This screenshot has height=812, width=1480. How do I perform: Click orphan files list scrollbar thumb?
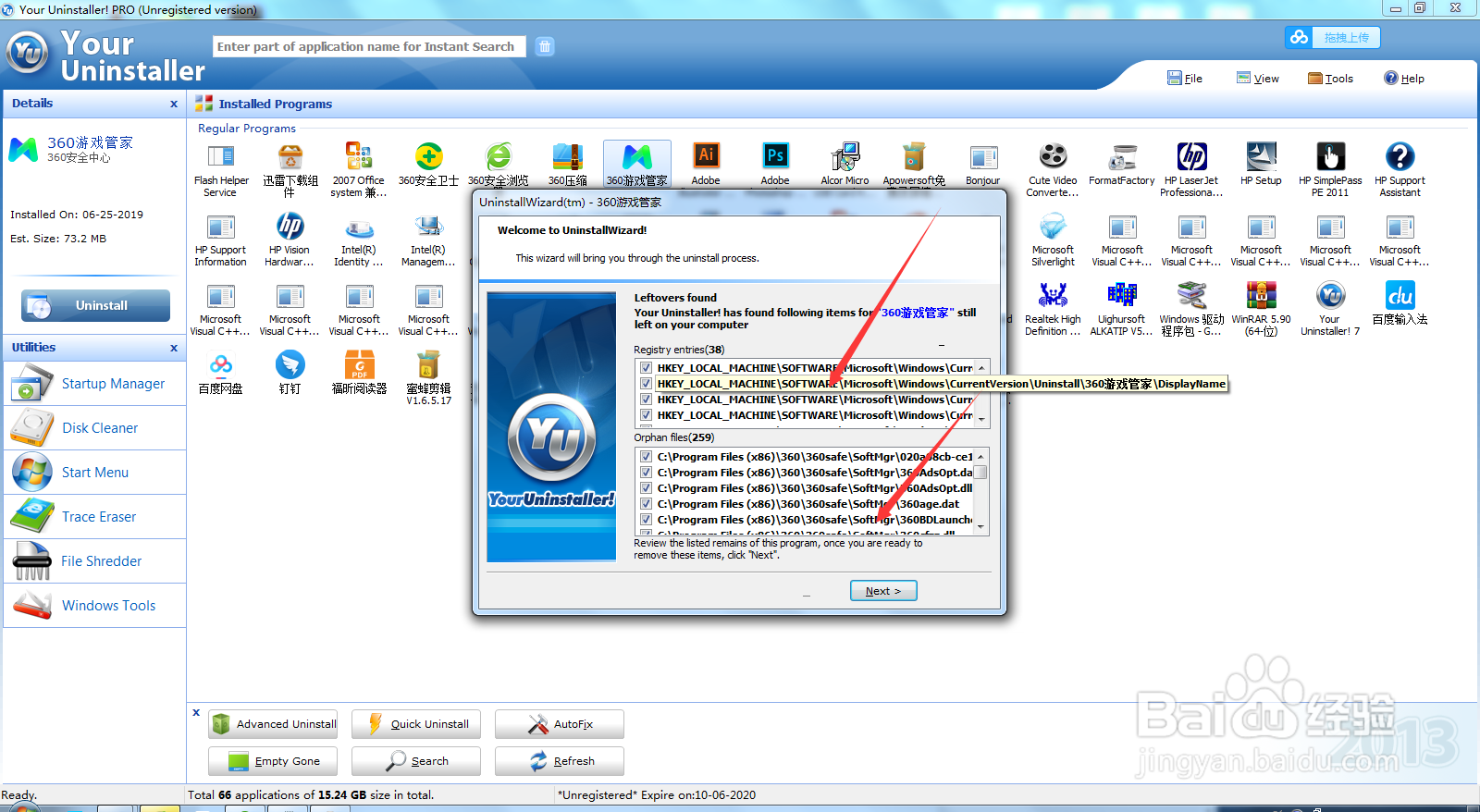[980, 473]
